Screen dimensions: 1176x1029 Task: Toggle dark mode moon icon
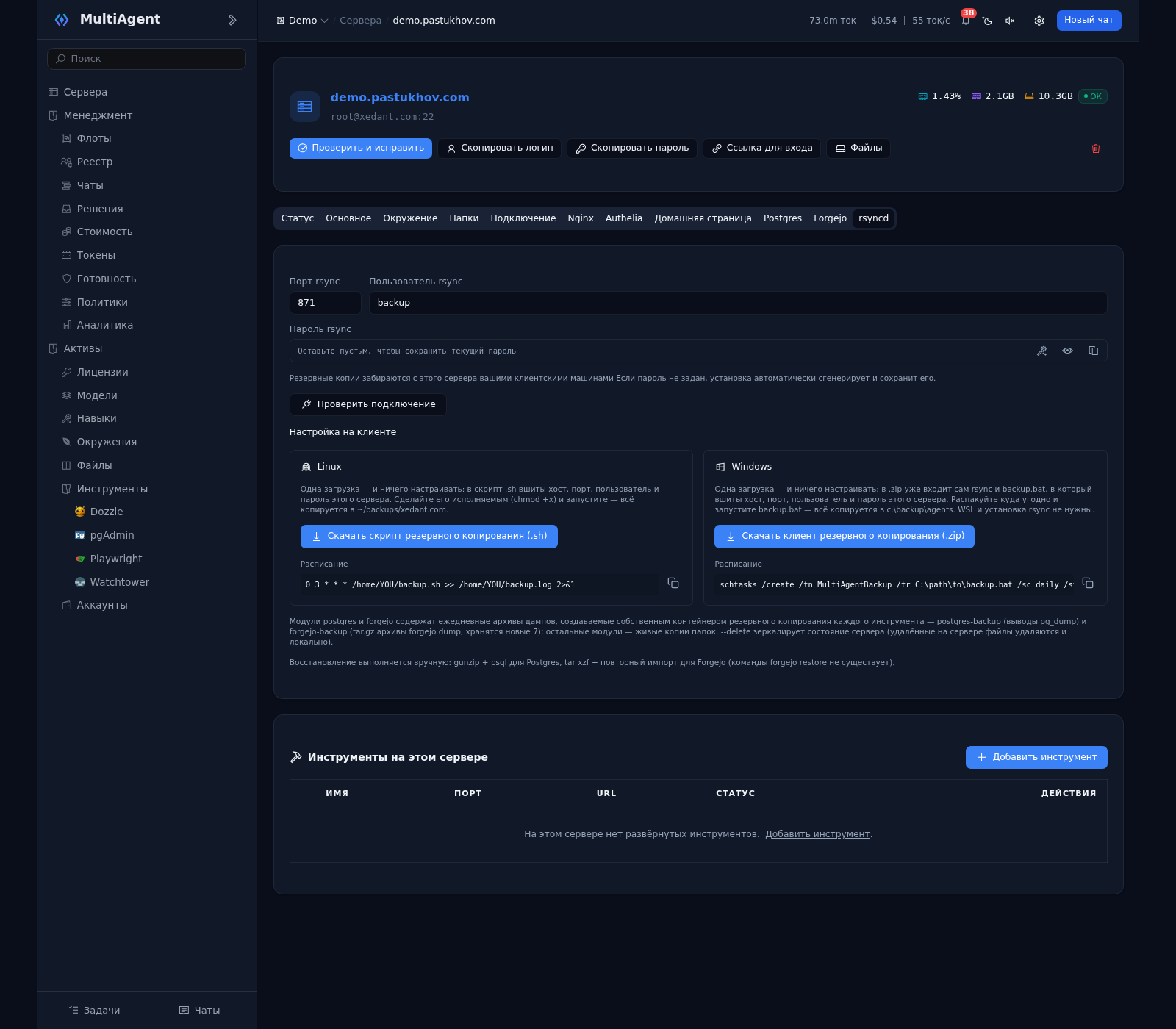pyautogui.click(x=987, y=21)
